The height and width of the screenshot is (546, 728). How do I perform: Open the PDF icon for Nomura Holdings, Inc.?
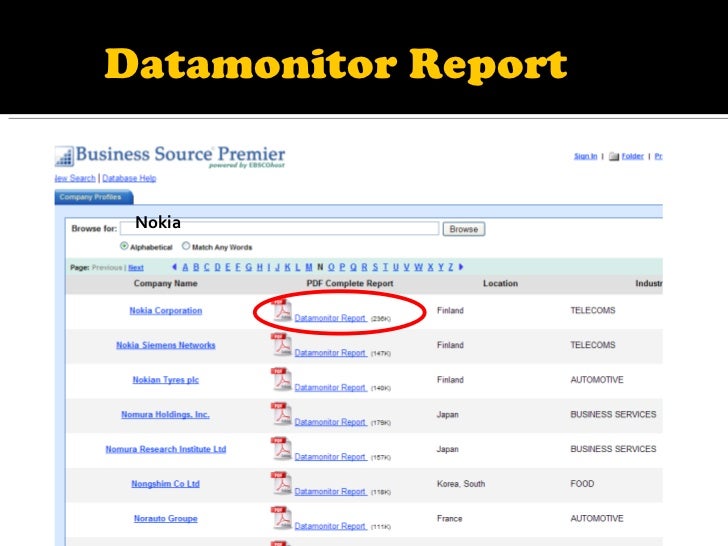coord(281,414)
